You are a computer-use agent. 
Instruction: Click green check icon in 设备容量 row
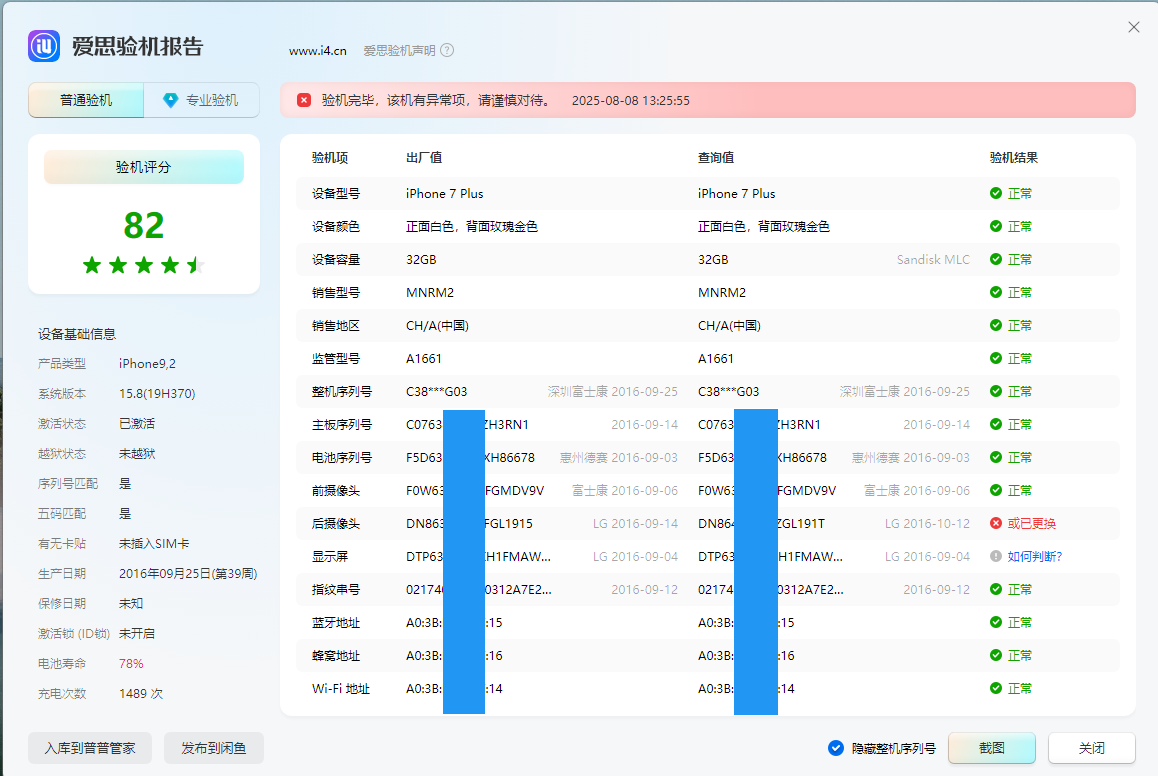(x=996, y=259)
